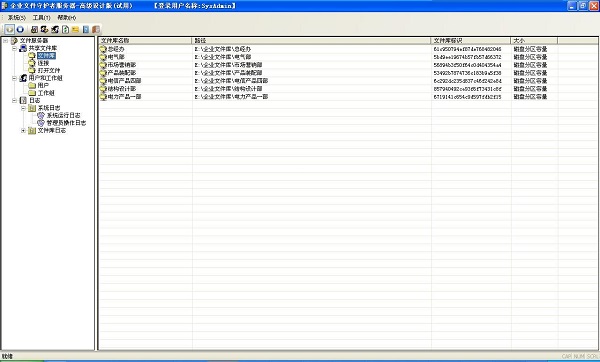The width and height of the screenshot is (600, 362).
Task: Click the 用户和工作组 people icon in tree
Action: tap(23, 78)
